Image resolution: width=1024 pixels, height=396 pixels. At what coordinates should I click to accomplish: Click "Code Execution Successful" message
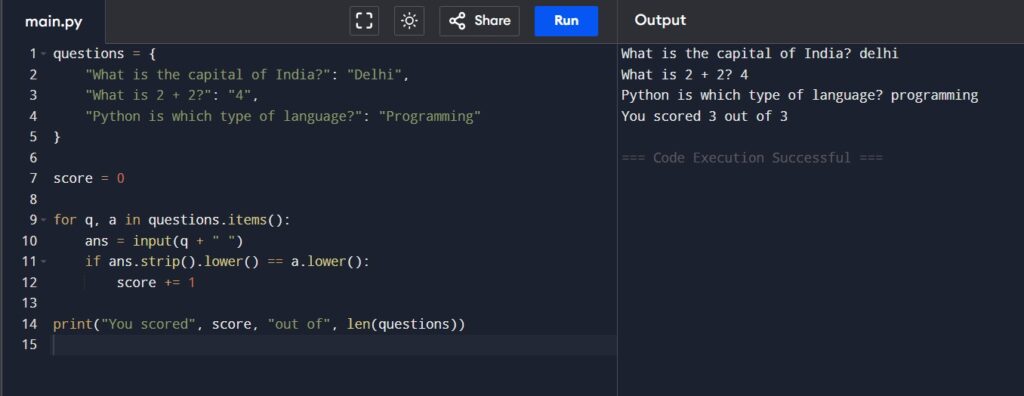[x=752, y=157]
